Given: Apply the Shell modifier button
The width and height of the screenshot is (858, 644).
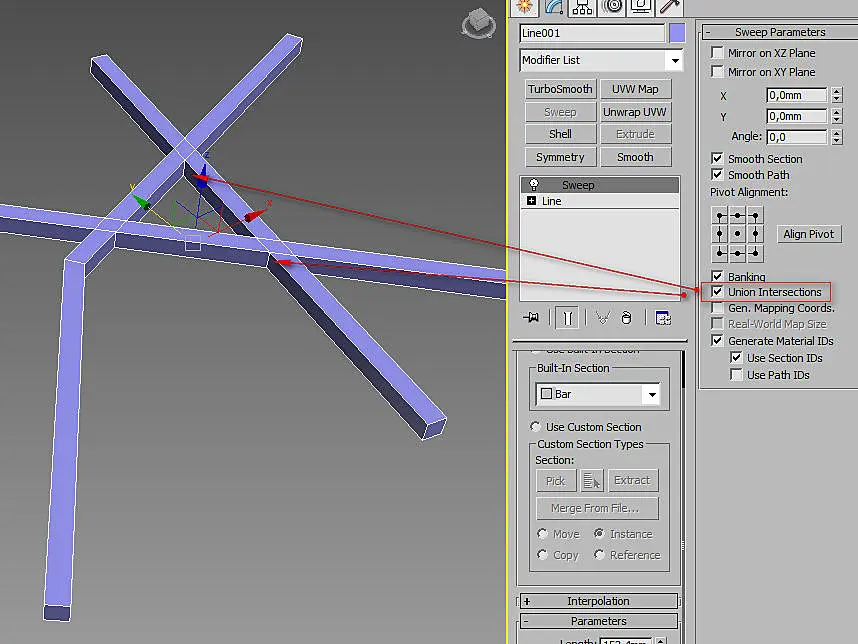Looking at the screenshot, I should point(560,134).
